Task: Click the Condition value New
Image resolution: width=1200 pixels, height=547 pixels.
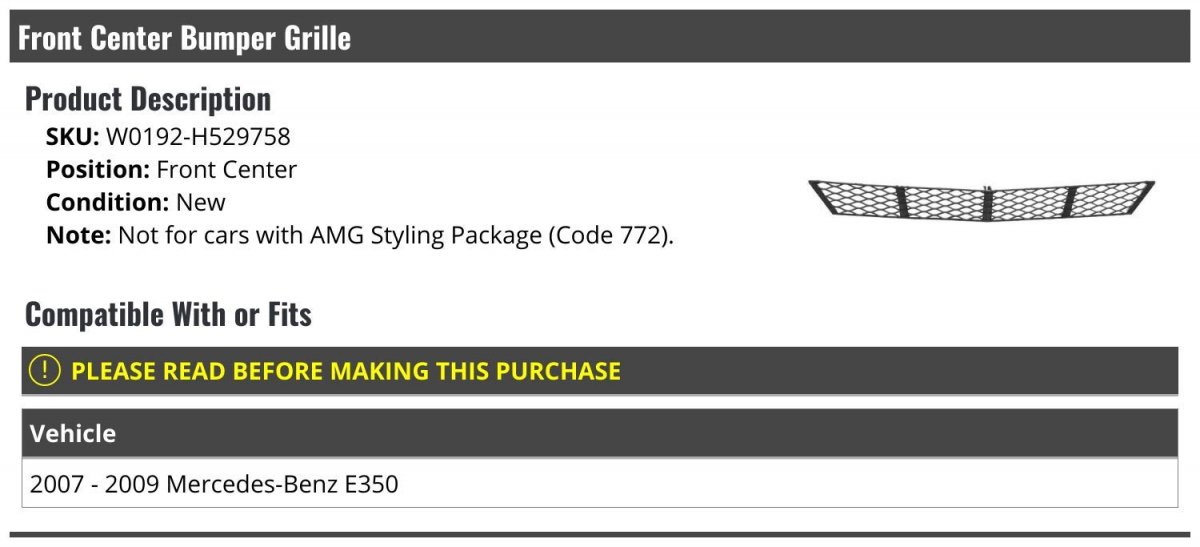Action: tap(201, 203)
